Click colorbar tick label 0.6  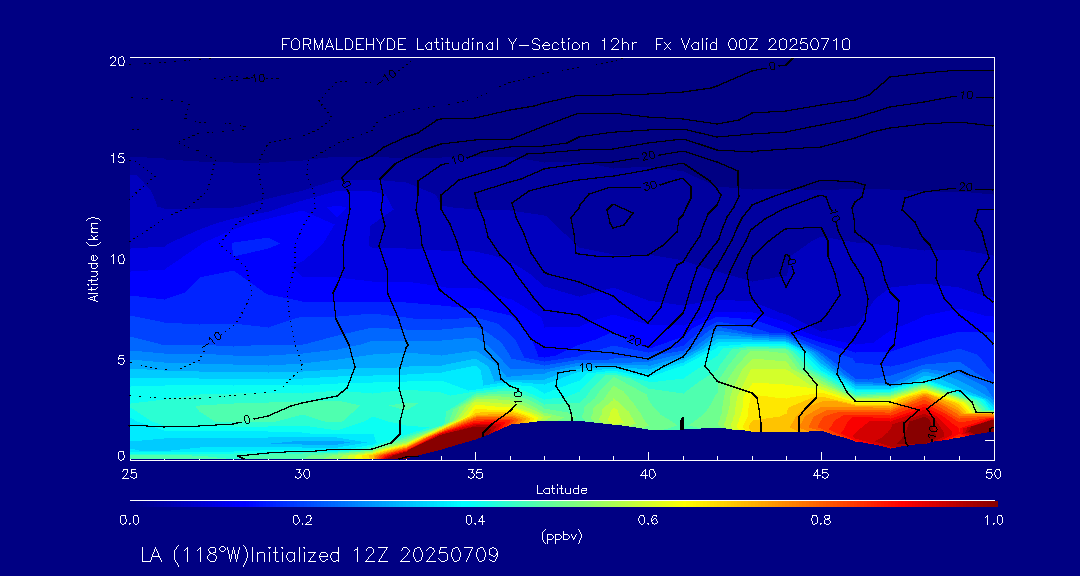[x=648, y=520]
